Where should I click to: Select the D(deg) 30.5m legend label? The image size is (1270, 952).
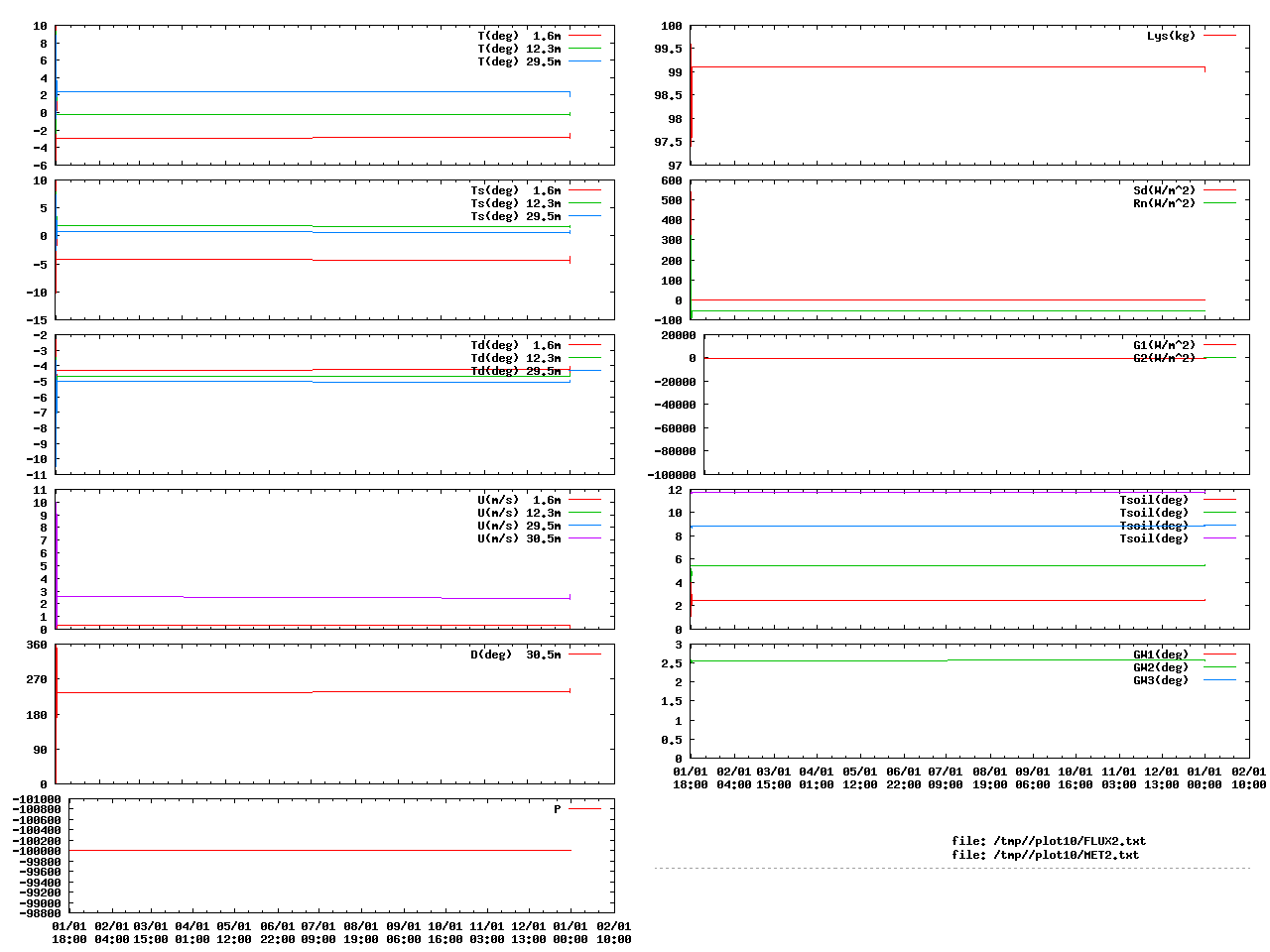click(515, 654)
